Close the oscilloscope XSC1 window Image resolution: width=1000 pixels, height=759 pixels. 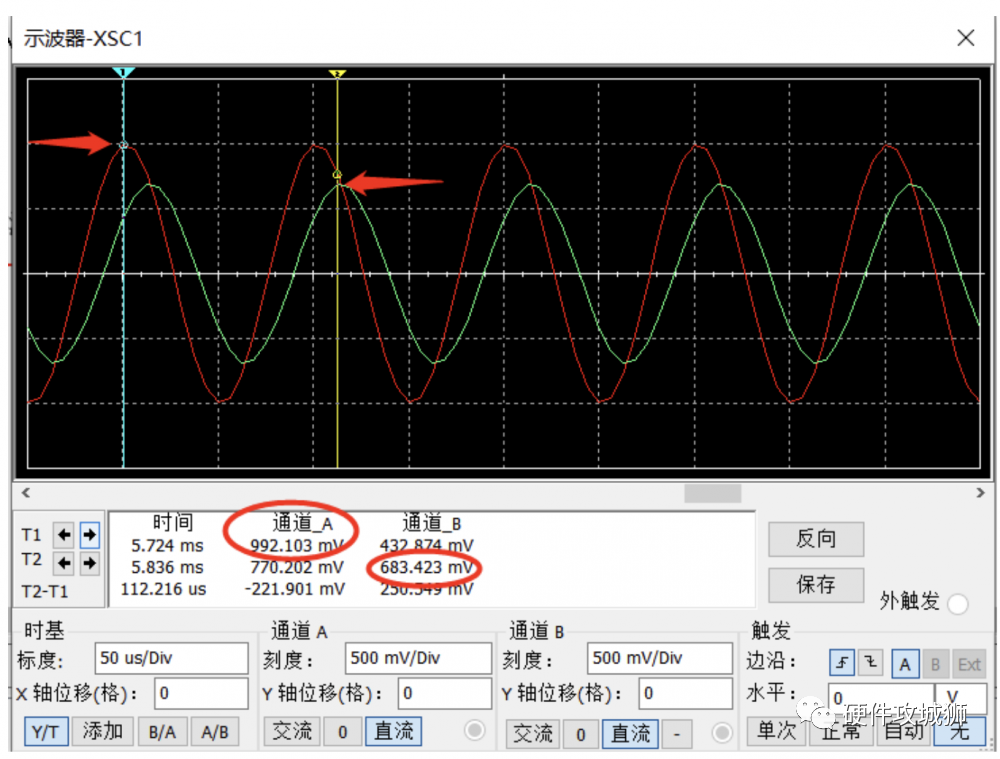pos(966,38)
